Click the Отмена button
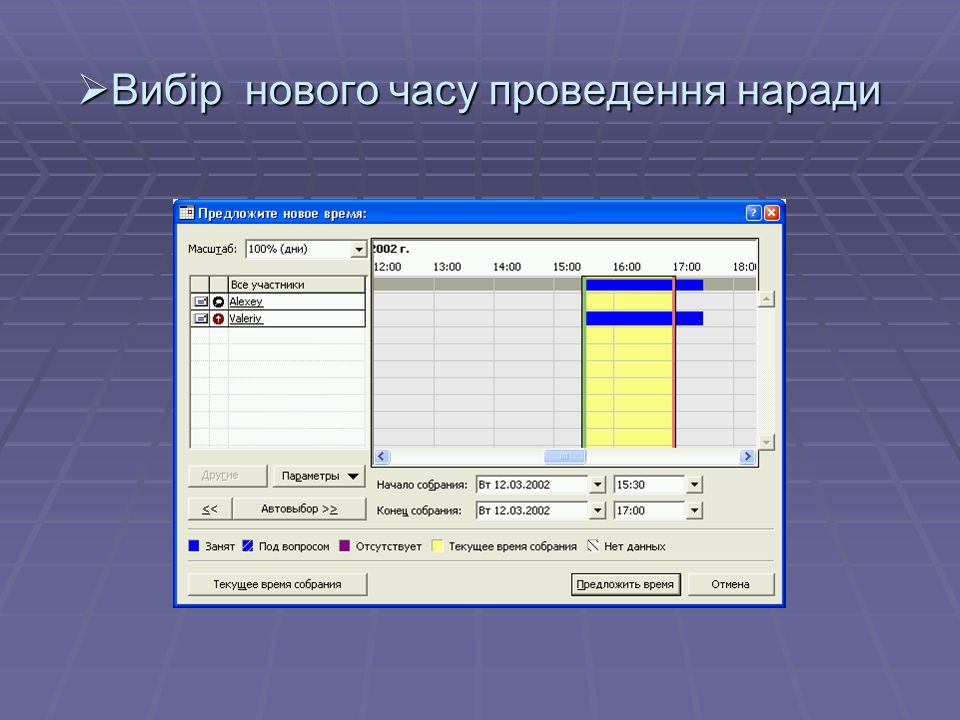 click(730, 584)
